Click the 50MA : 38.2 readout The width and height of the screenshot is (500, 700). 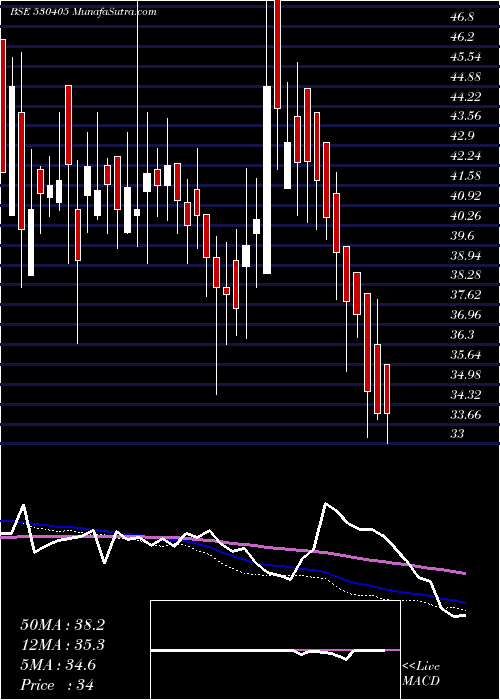[x=62, y=625]
